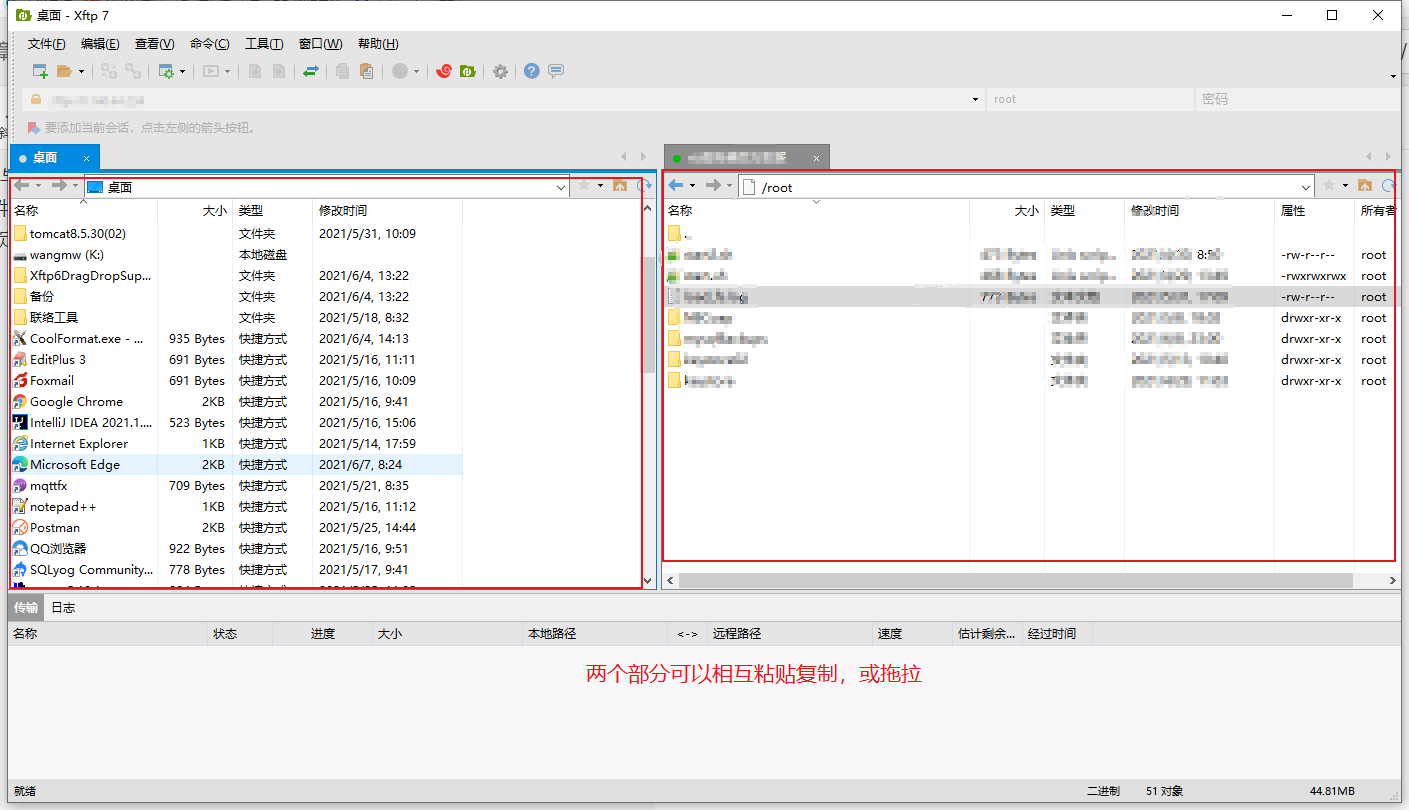This screenshot has width=1409, height=810.
Task: Click the blue-green transfer arrows toolbar icon
Action: (311, 71)
